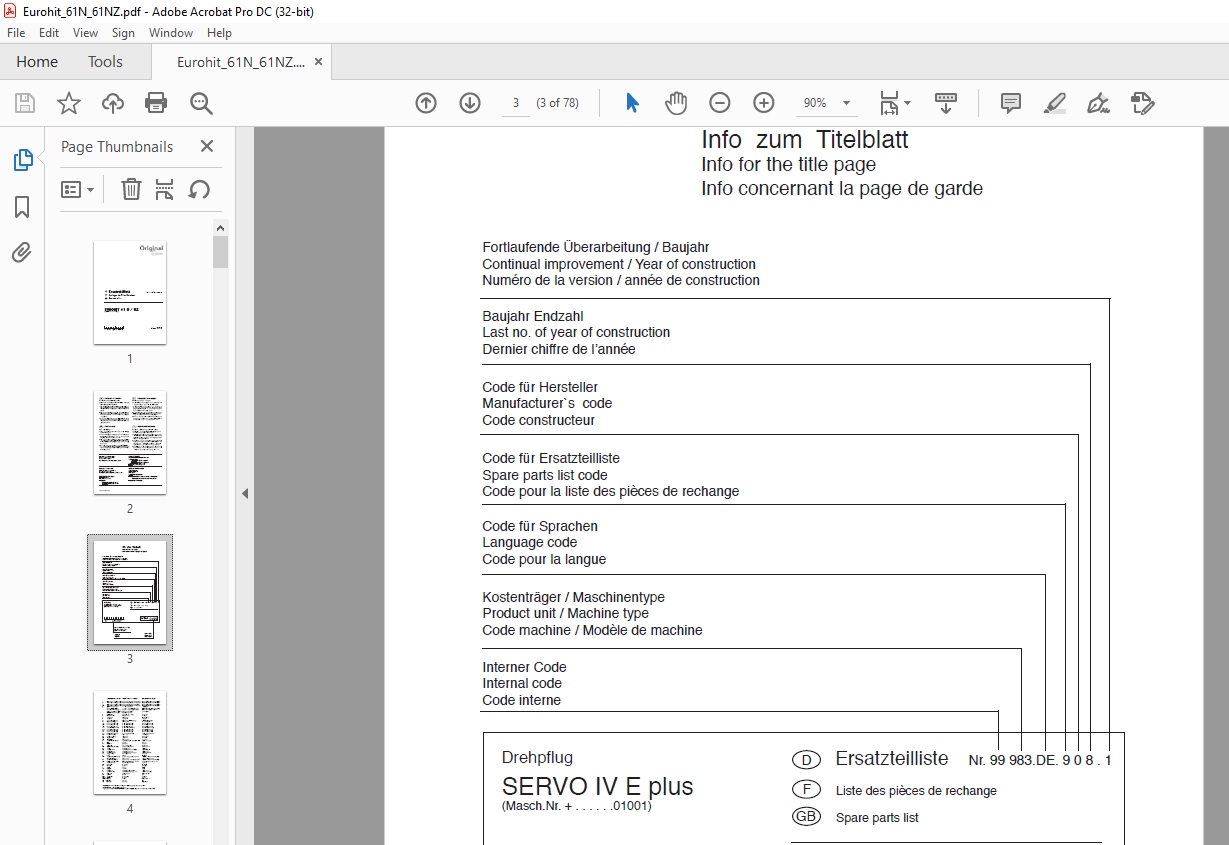Click the 'Page Thumbnails' panel title
1229x845 pixels.
tap(117, 147)
